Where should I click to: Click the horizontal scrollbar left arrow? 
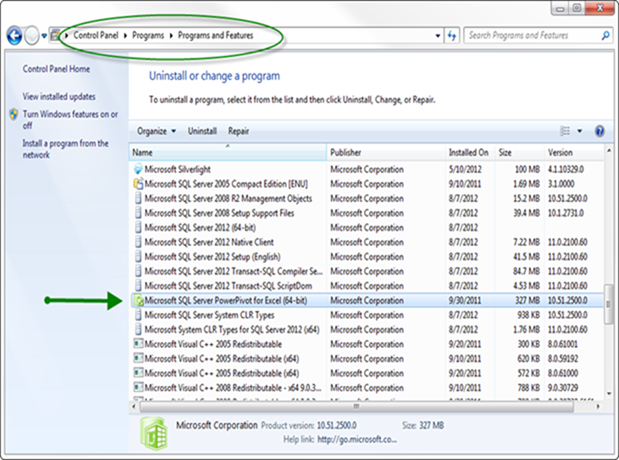[x=134, y=406]
